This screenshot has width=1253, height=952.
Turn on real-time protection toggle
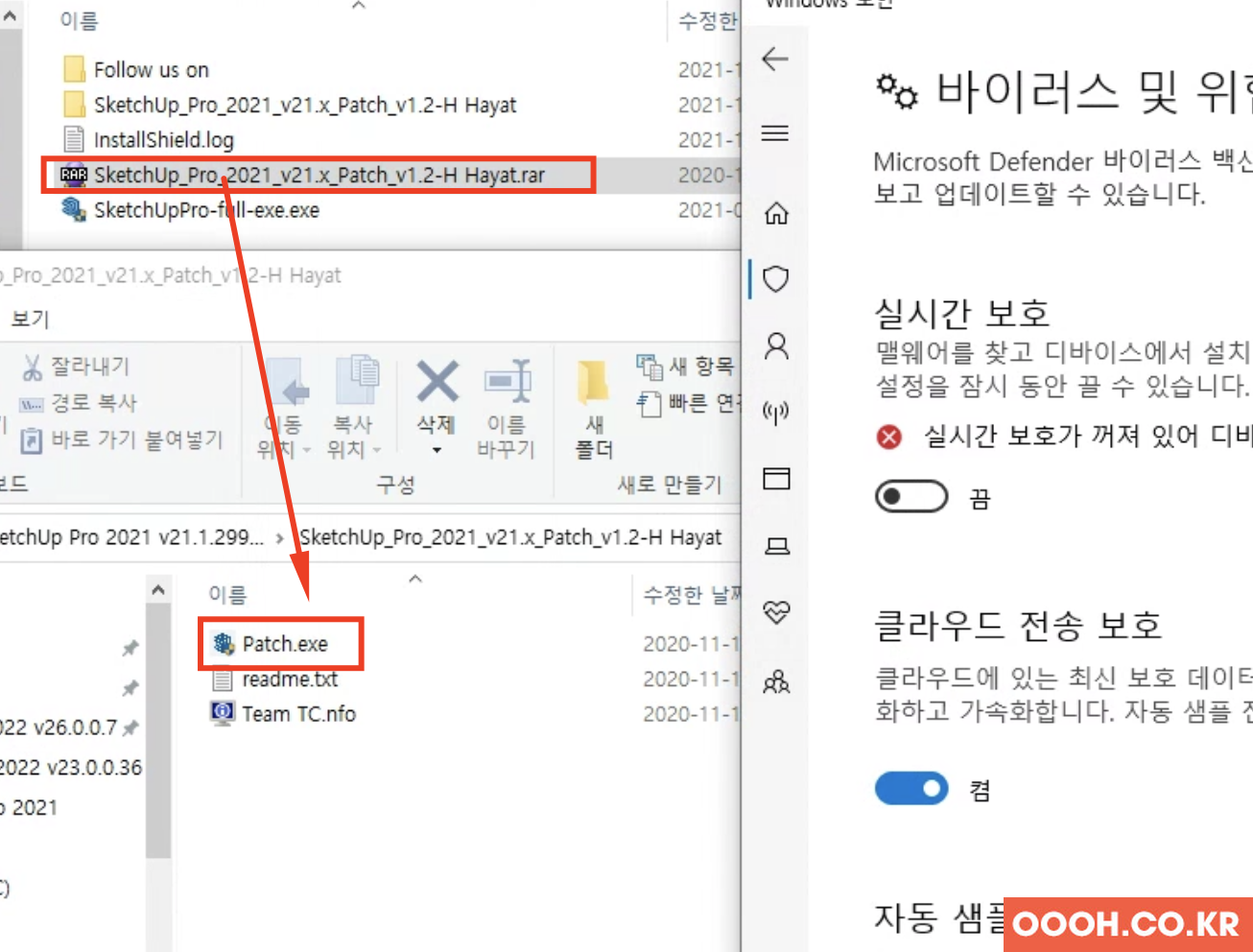pos(910,497)
